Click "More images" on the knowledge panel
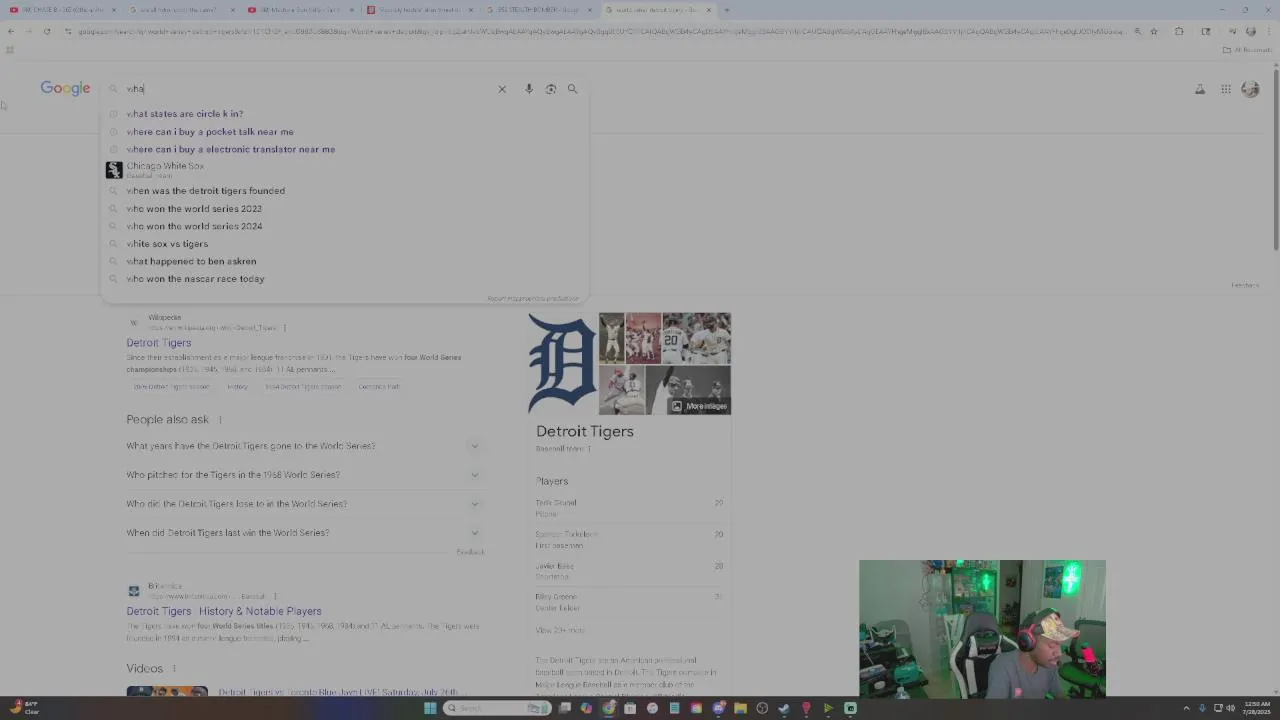This screenshot has width=1280, height=720. point(700,406)
